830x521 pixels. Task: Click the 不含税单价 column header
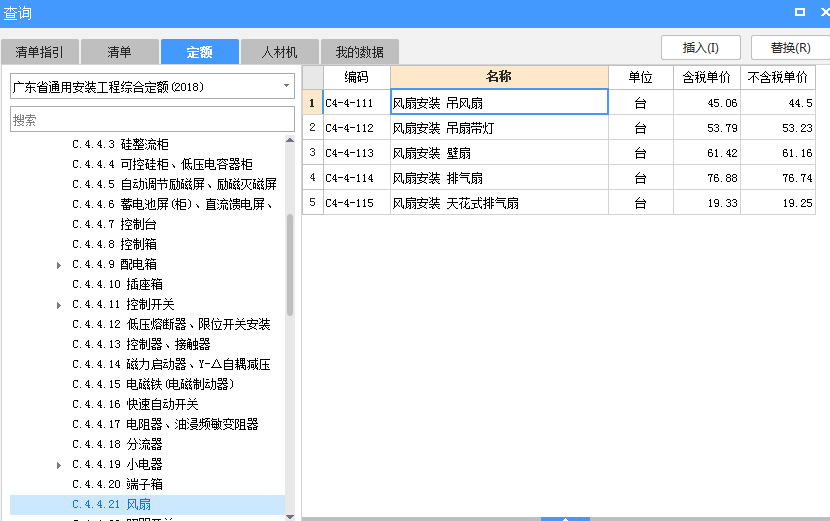pyautogui.click(x=778, y=77)
